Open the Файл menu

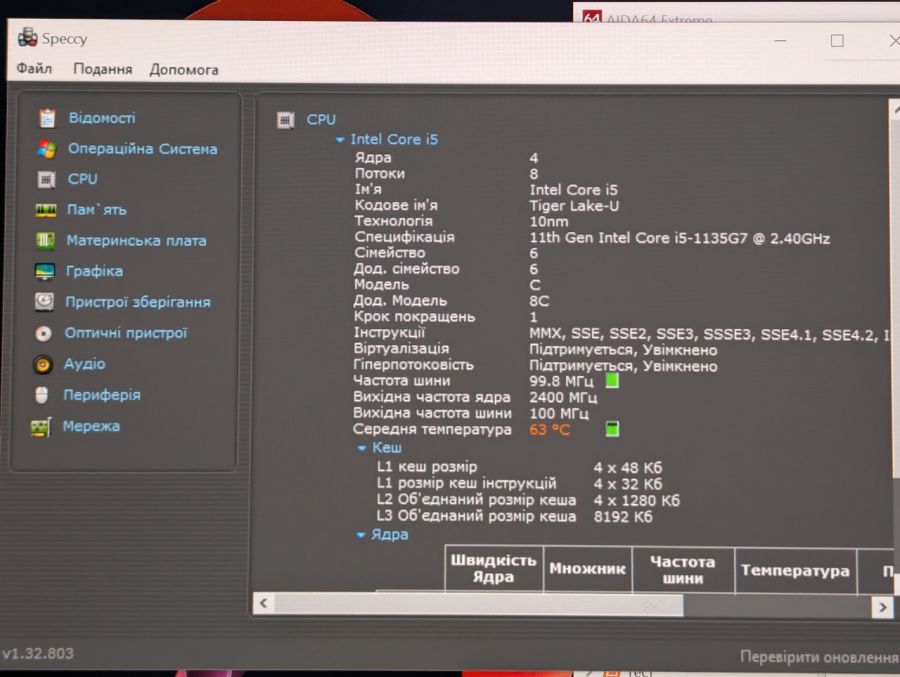(34, 68)
